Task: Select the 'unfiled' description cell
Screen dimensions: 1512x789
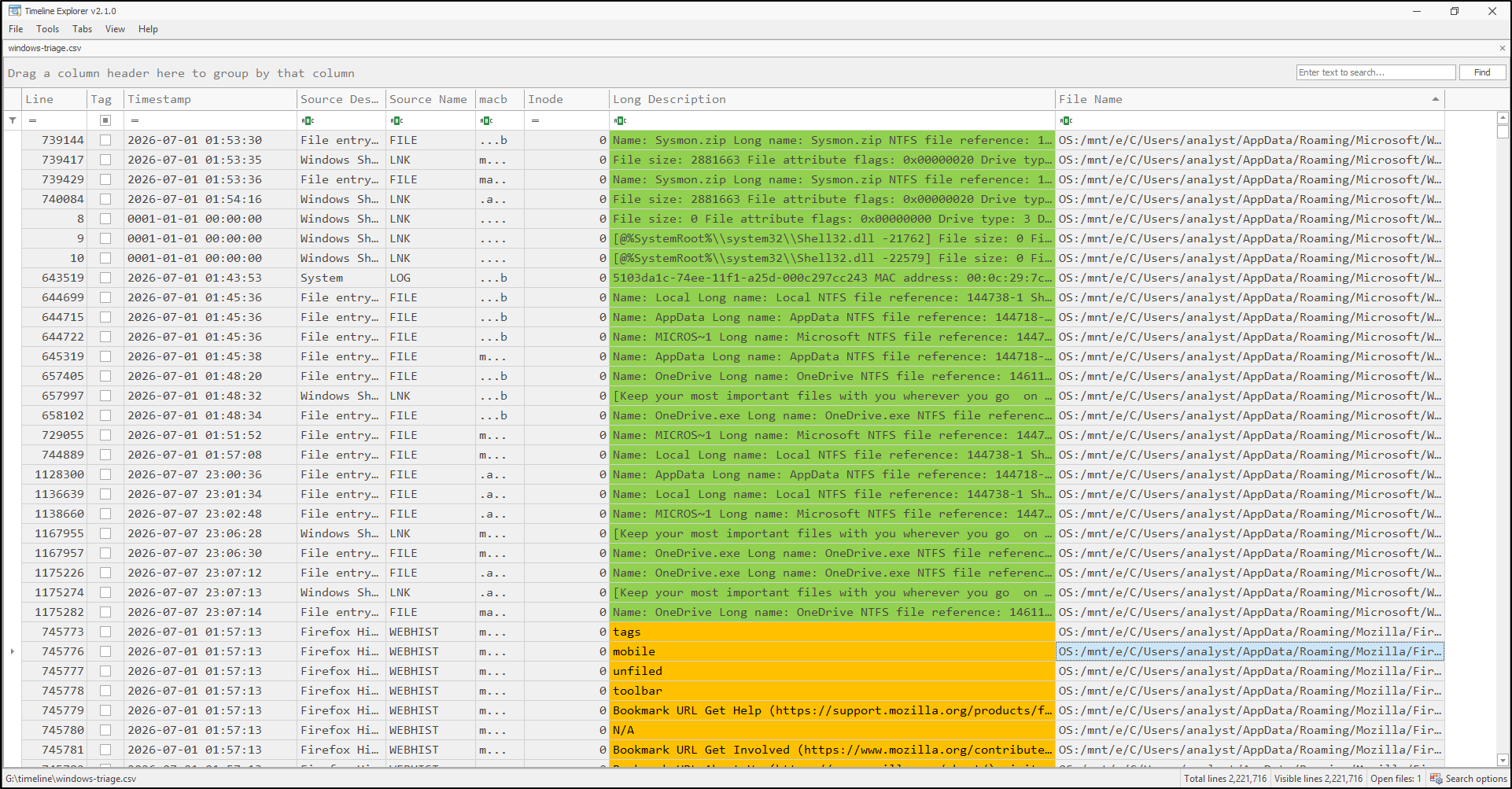Action: [832, 671]
